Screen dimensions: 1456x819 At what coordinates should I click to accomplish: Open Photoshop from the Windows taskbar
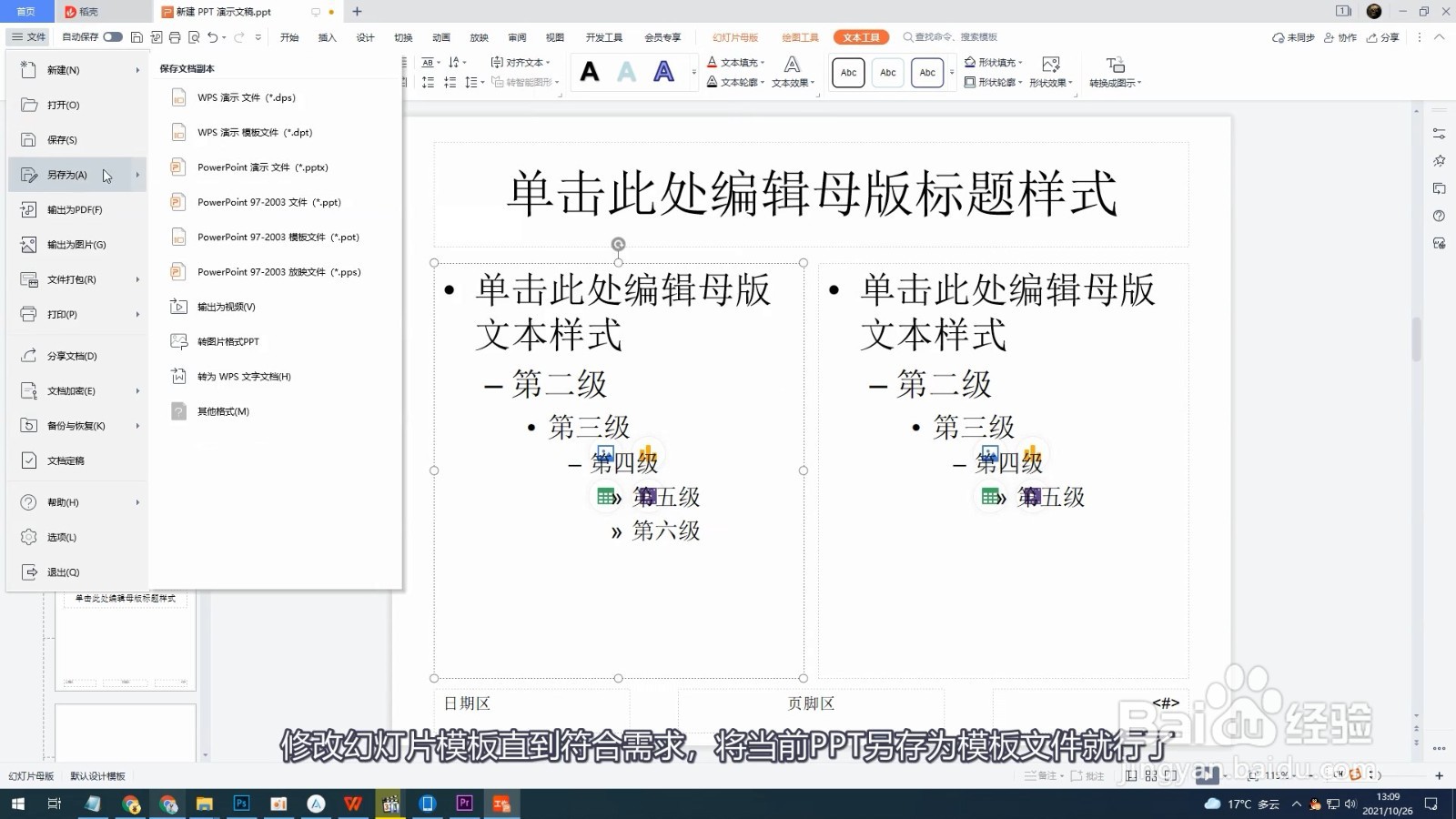tap(241, 804)
